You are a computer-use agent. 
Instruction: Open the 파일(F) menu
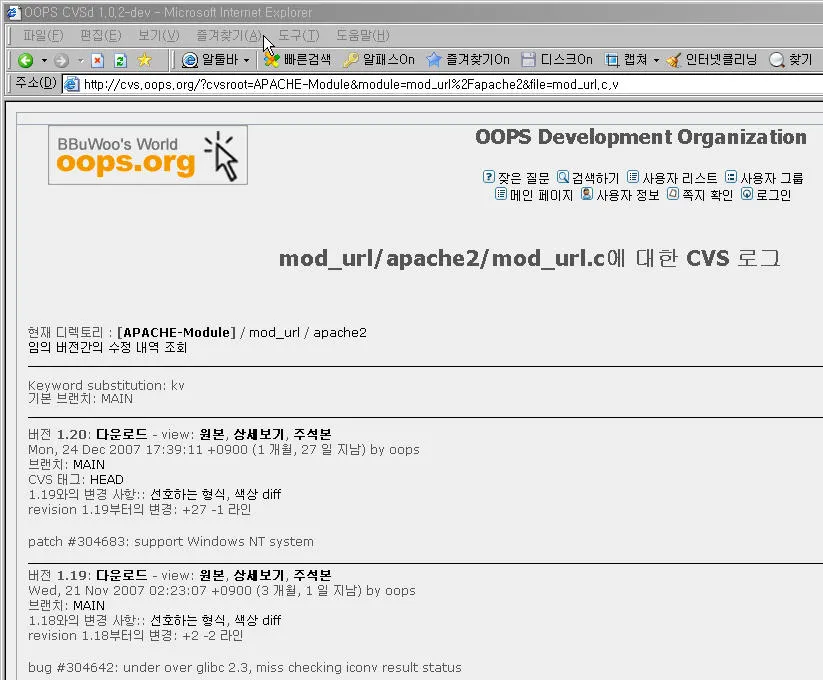43,36
